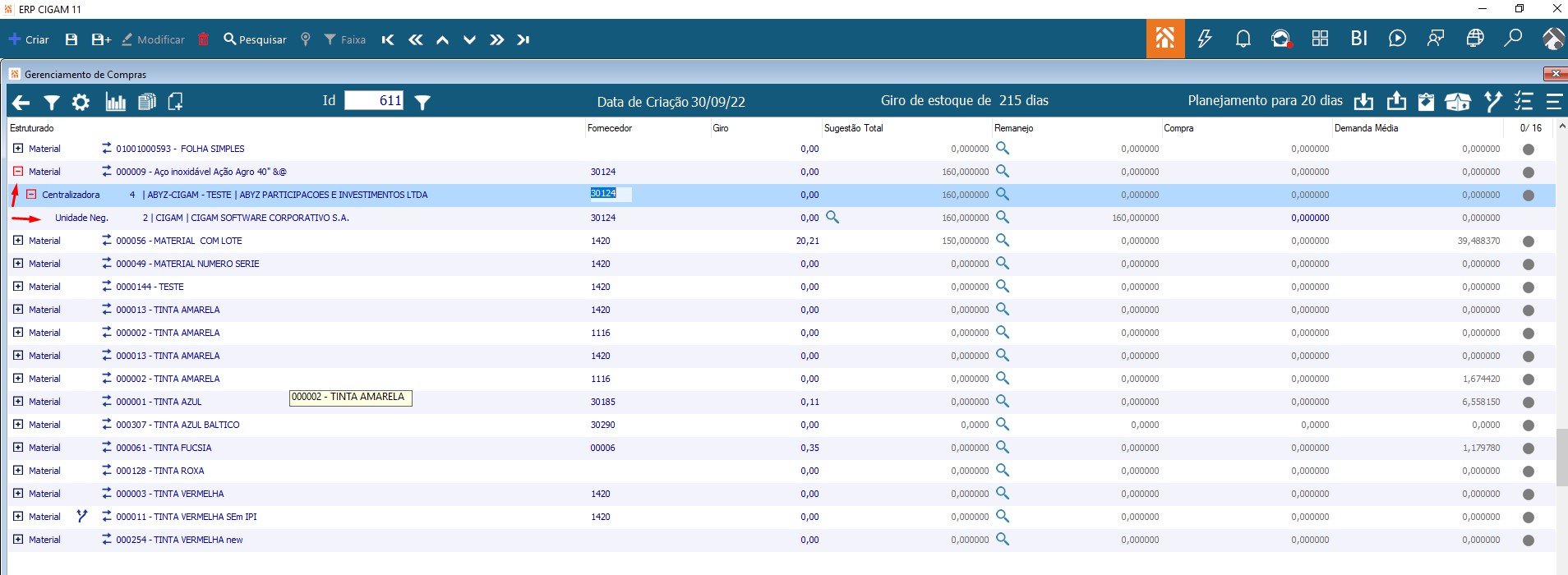Screen dimensions: 1568x575
Task: Open the BI menu in the top bar
Action: [x=1359, y=39]
